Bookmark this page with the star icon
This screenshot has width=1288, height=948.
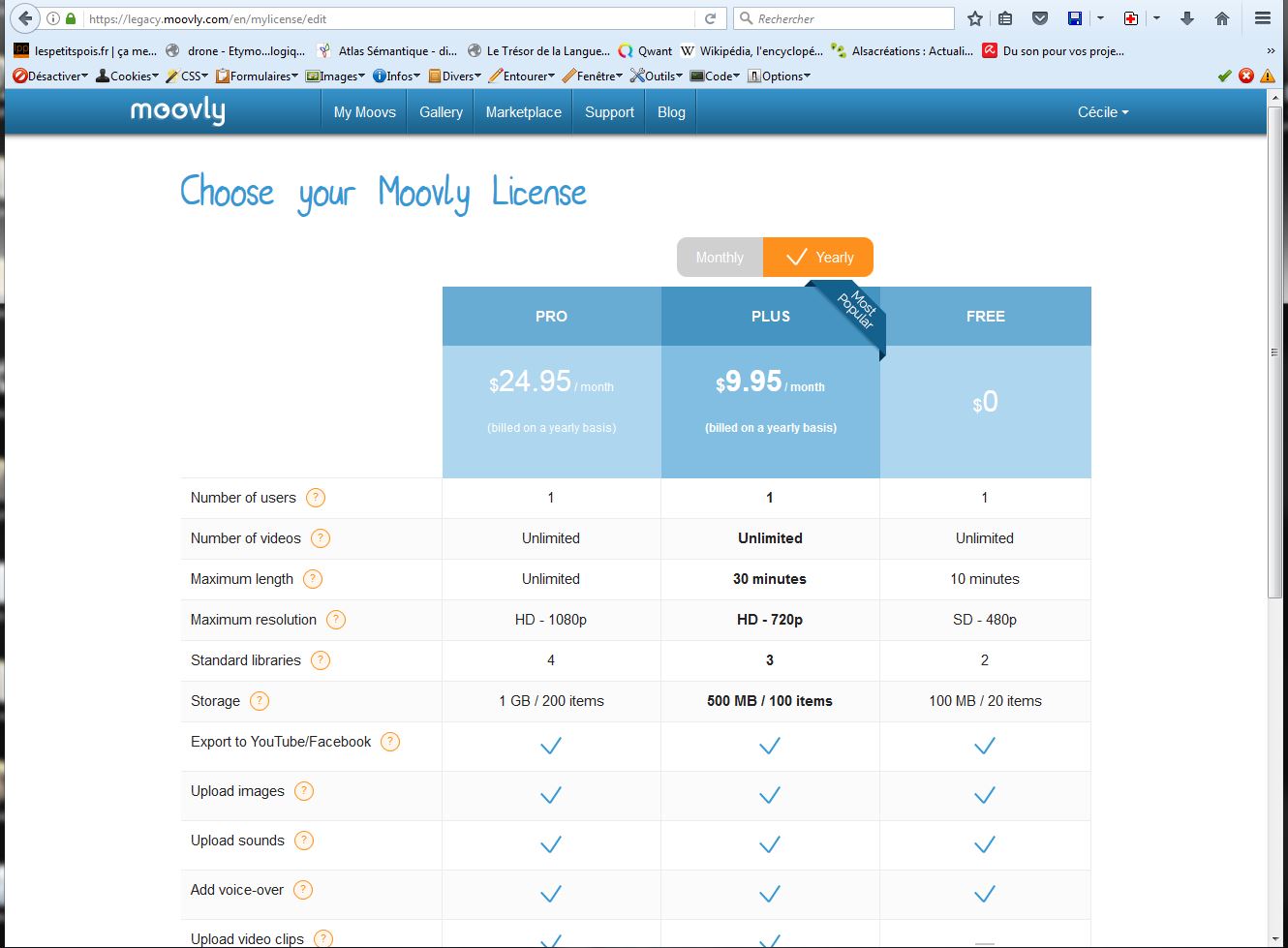pos(975,18)
